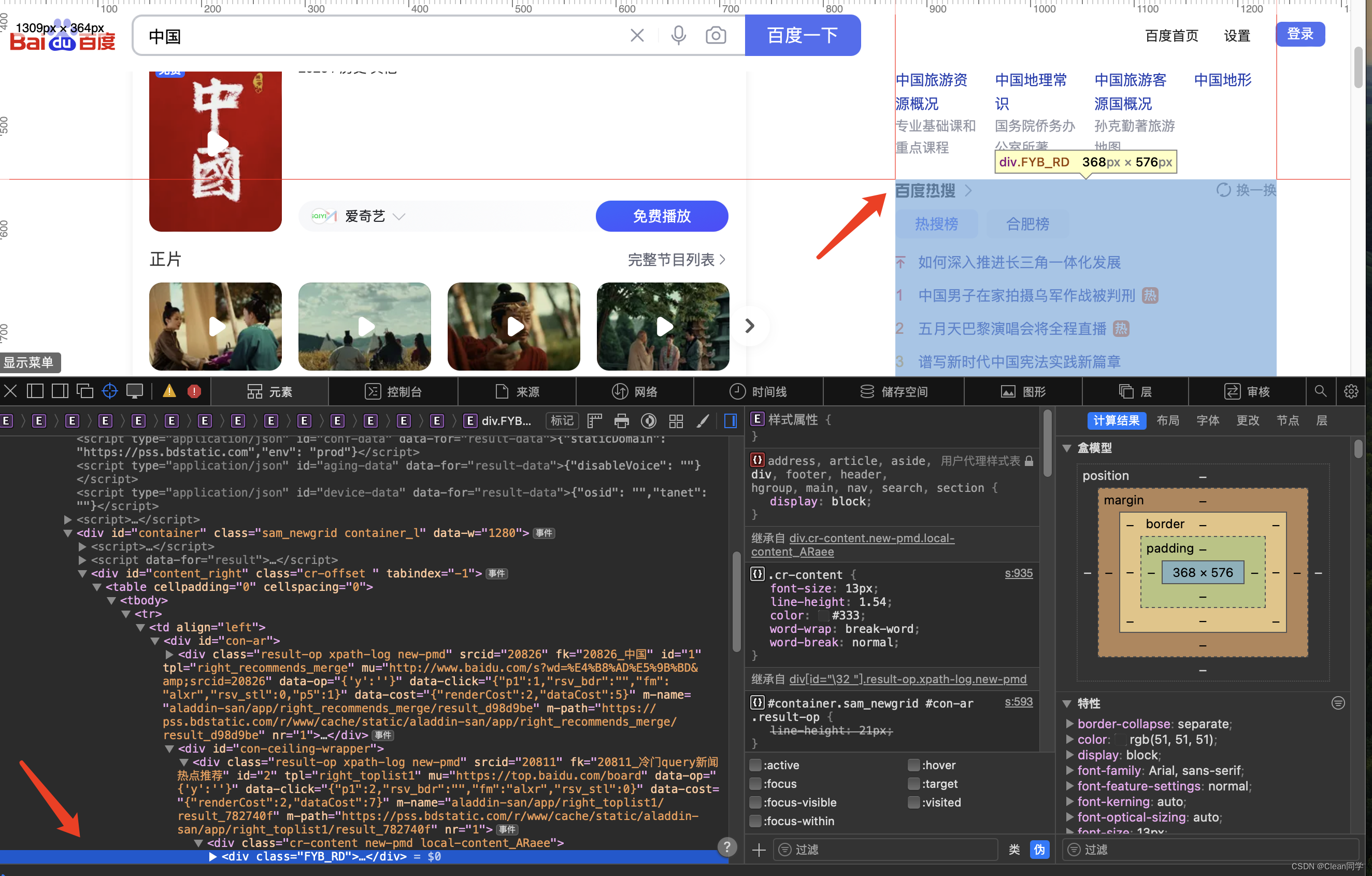Open device emulation with the monitor icon
1372x876 pixels.
point(135,391)
